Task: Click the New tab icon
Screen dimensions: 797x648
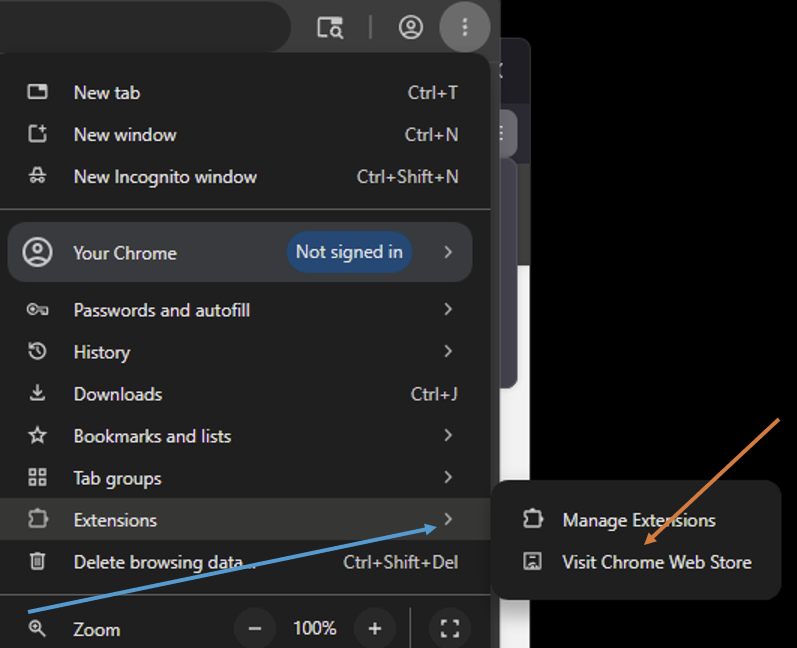Action: pos(37,92)
